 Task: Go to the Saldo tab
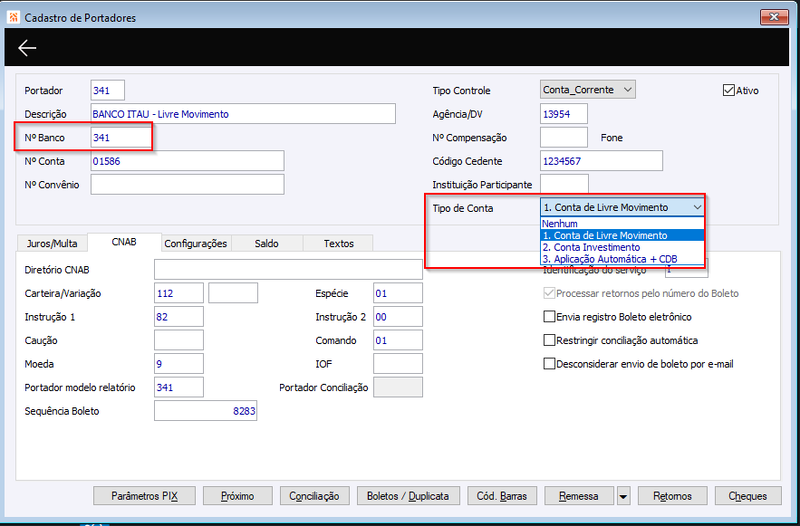267,243
